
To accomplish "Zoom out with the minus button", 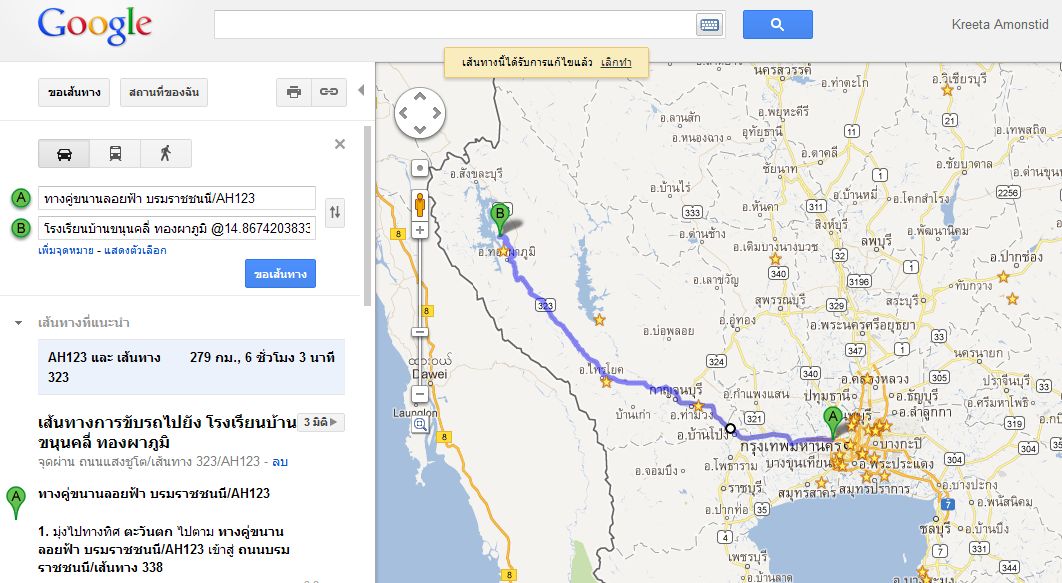I will 420,393.
